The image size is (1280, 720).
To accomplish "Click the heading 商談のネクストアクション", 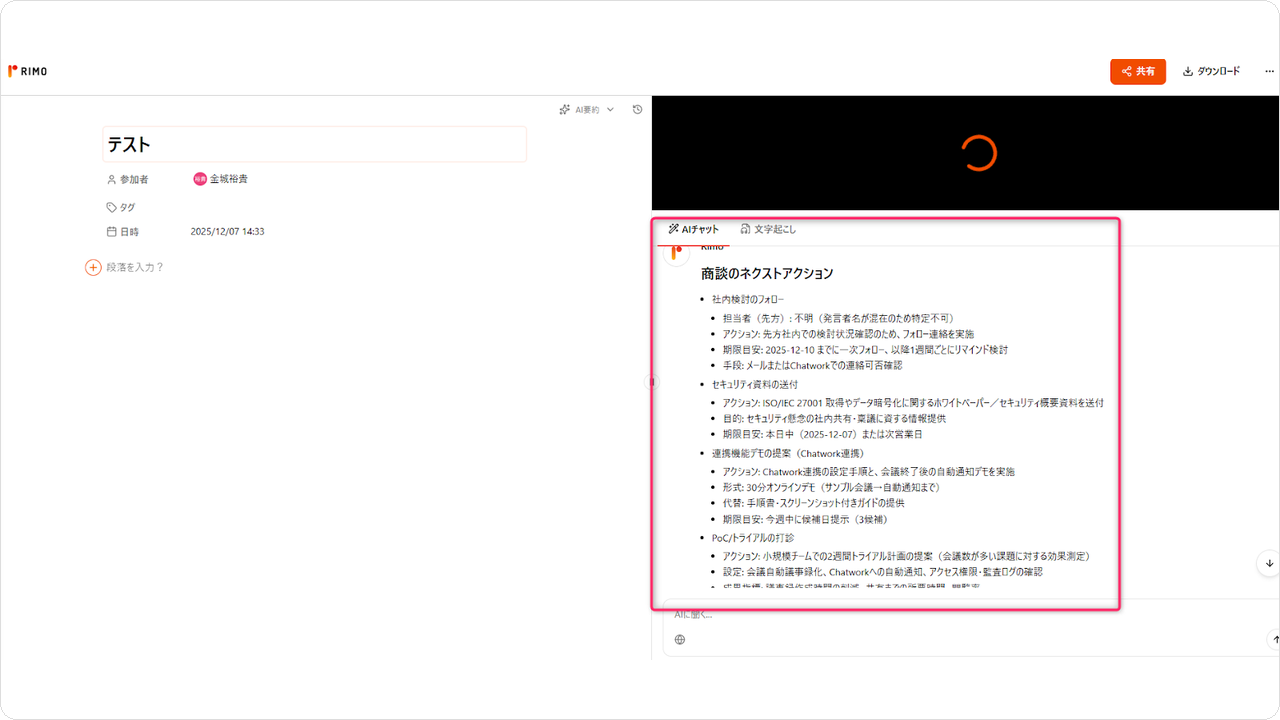I will click(x=767, y=273).
